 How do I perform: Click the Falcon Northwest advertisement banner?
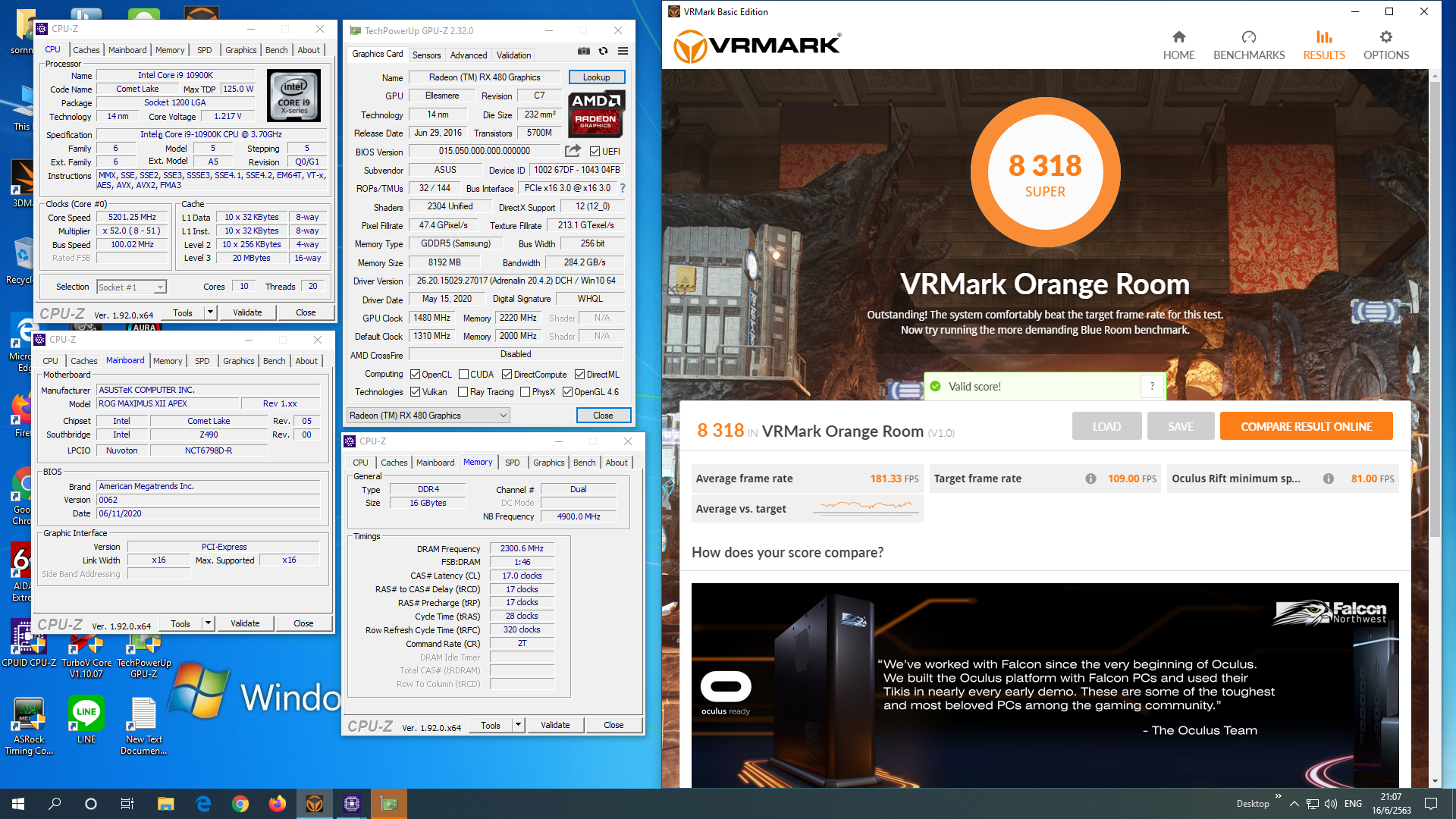[1045, 686]
